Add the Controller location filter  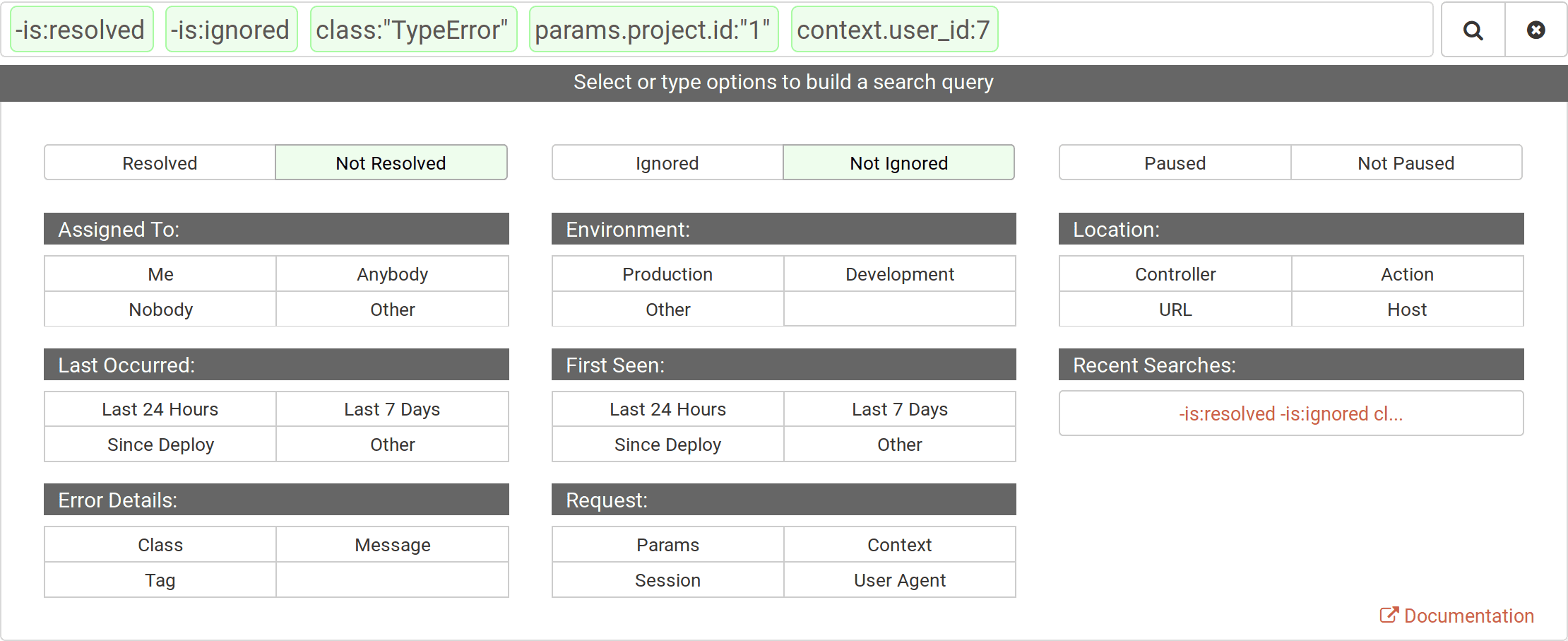pos(1175,274)
